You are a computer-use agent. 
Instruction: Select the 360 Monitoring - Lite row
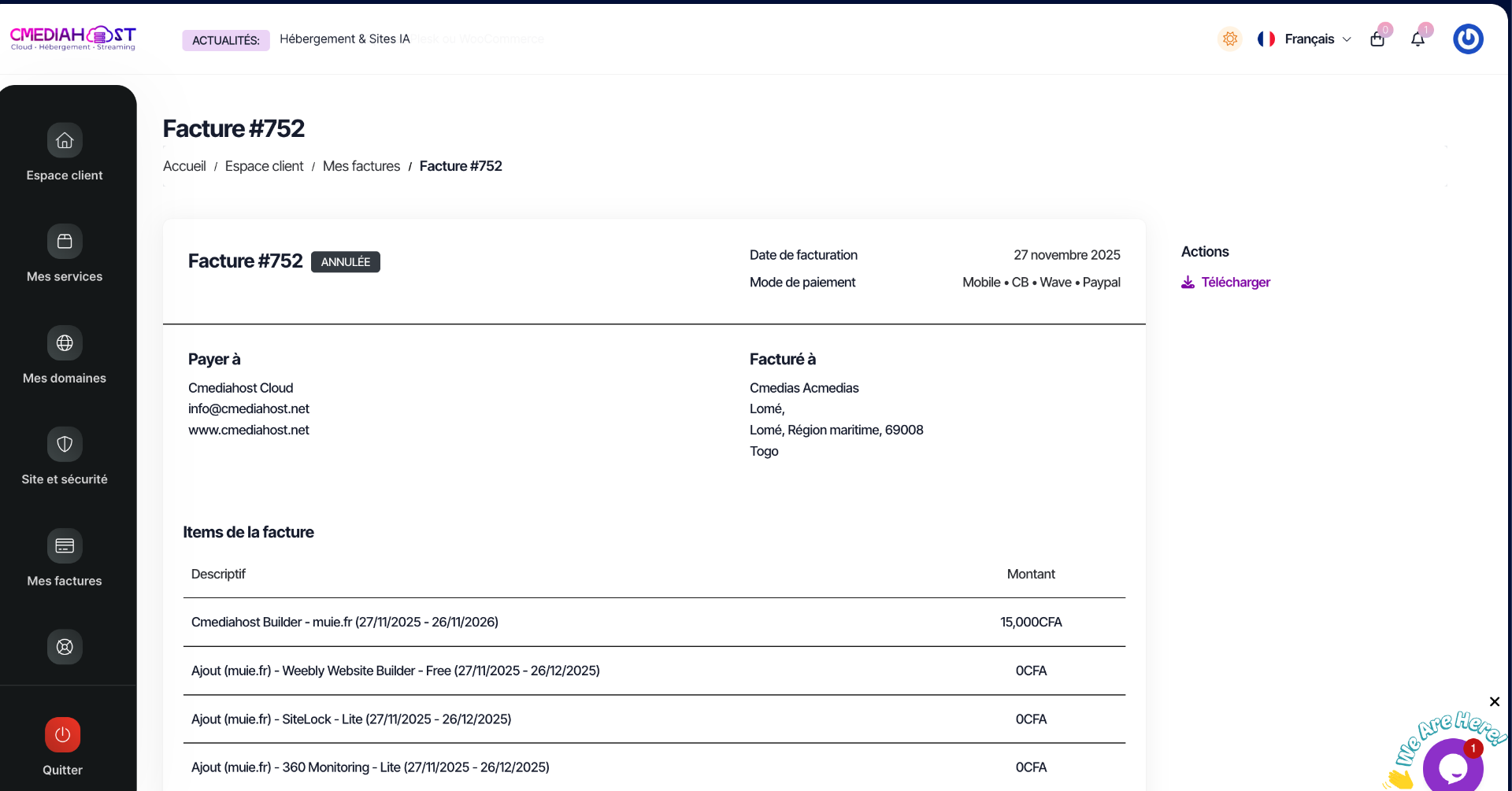pos(654,767)
